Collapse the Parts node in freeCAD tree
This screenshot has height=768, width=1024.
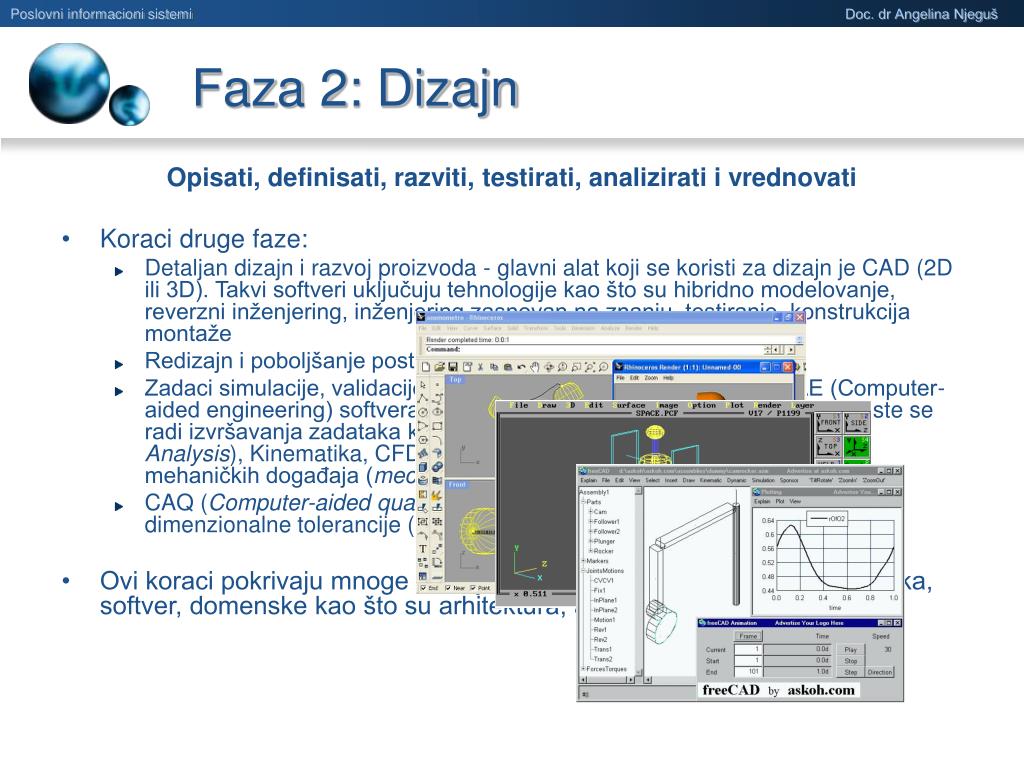tap(583, 502)
